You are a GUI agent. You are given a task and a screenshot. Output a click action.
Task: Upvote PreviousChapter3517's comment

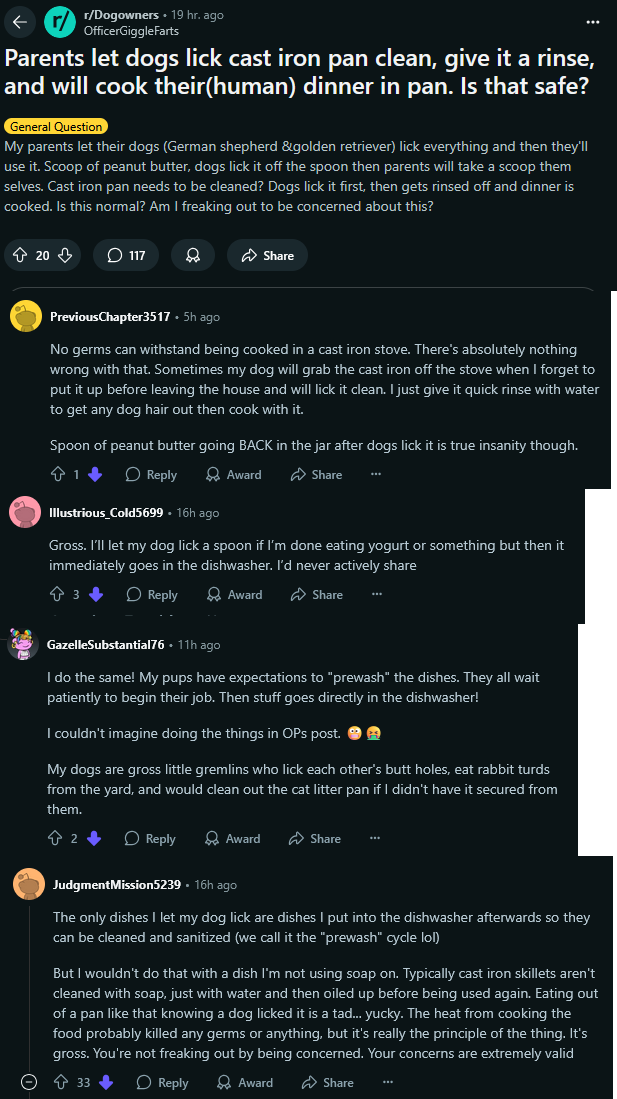[58, 475]
